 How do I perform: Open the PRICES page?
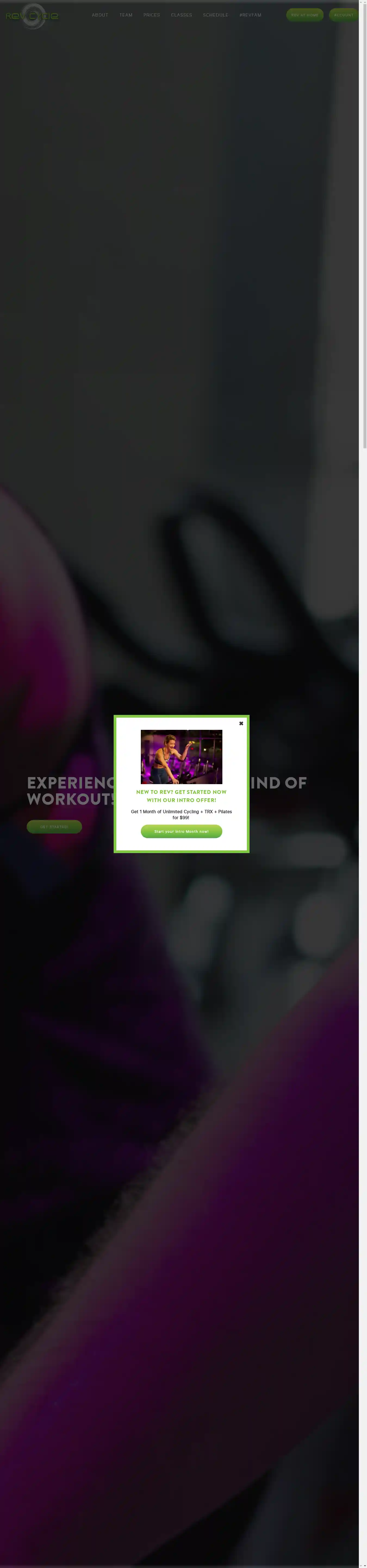(152, 15)
